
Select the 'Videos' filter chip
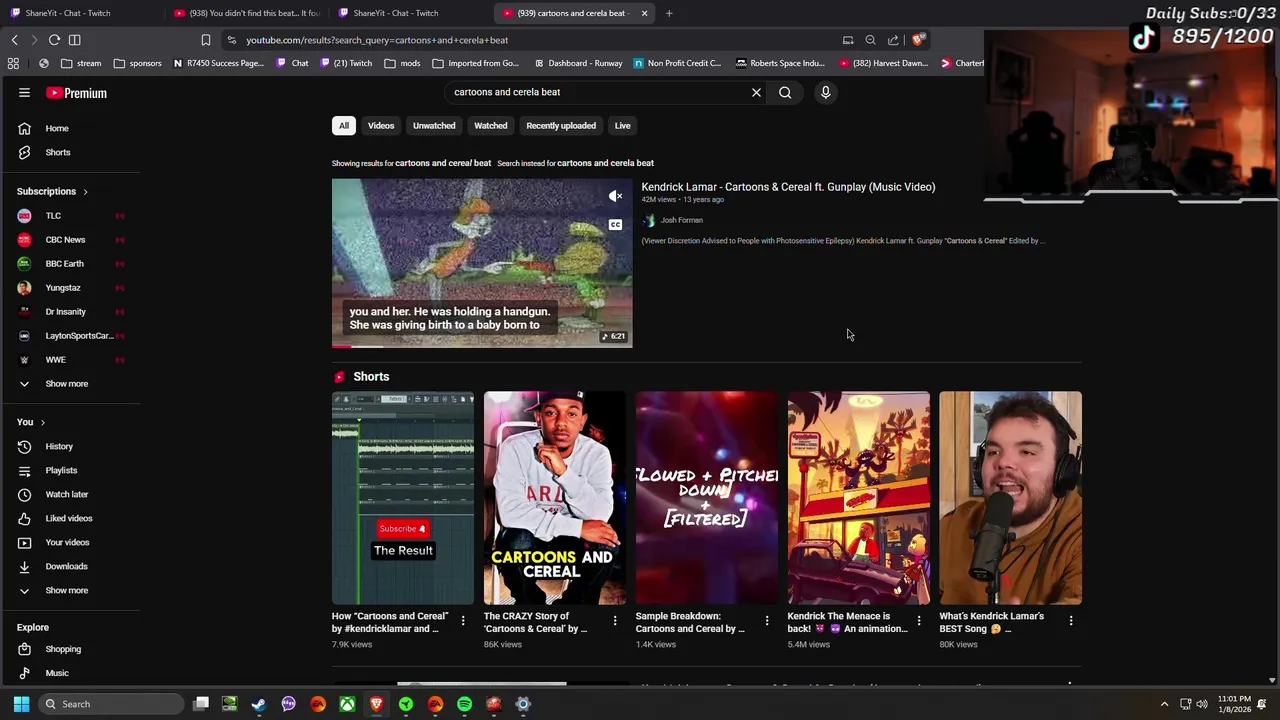381,126
